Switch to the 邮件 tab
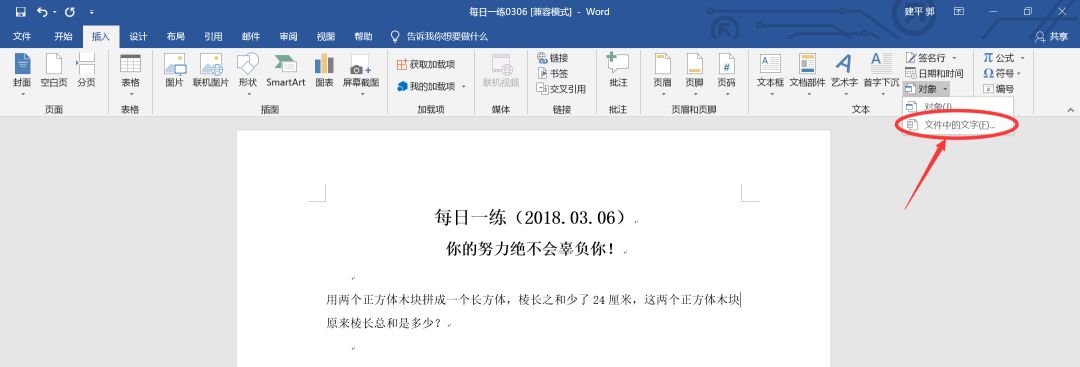The height and width of the screenshot is (367, 1080). pyautogui.click(x=251, y=36)
